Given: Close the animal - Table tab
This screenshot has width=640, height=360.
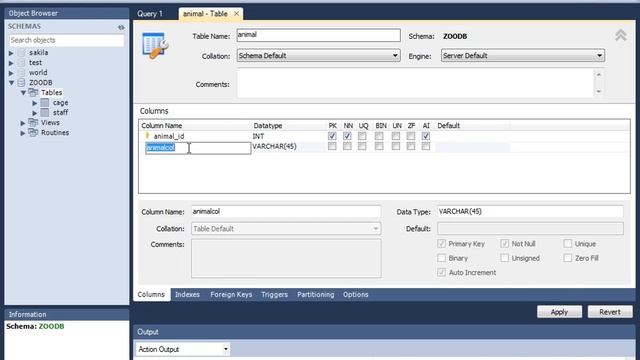Looking at the screenshot, I should point(236,14).
